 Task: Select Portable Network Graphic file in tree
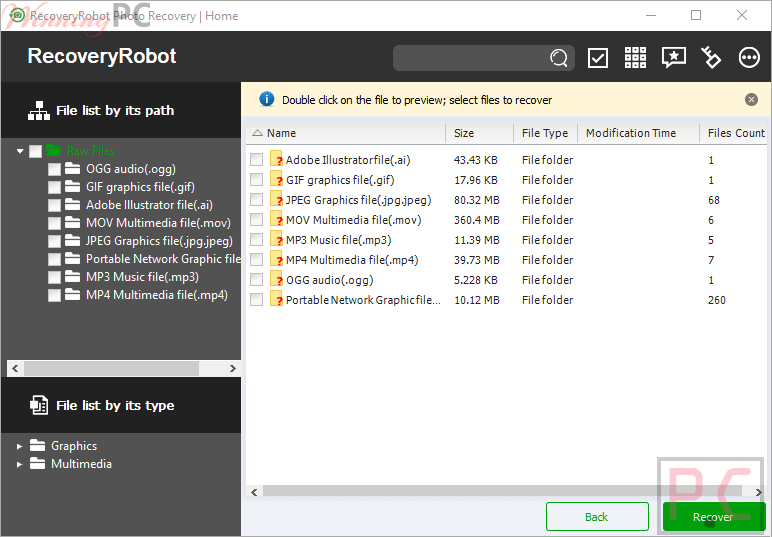click(x=163, y=259)
